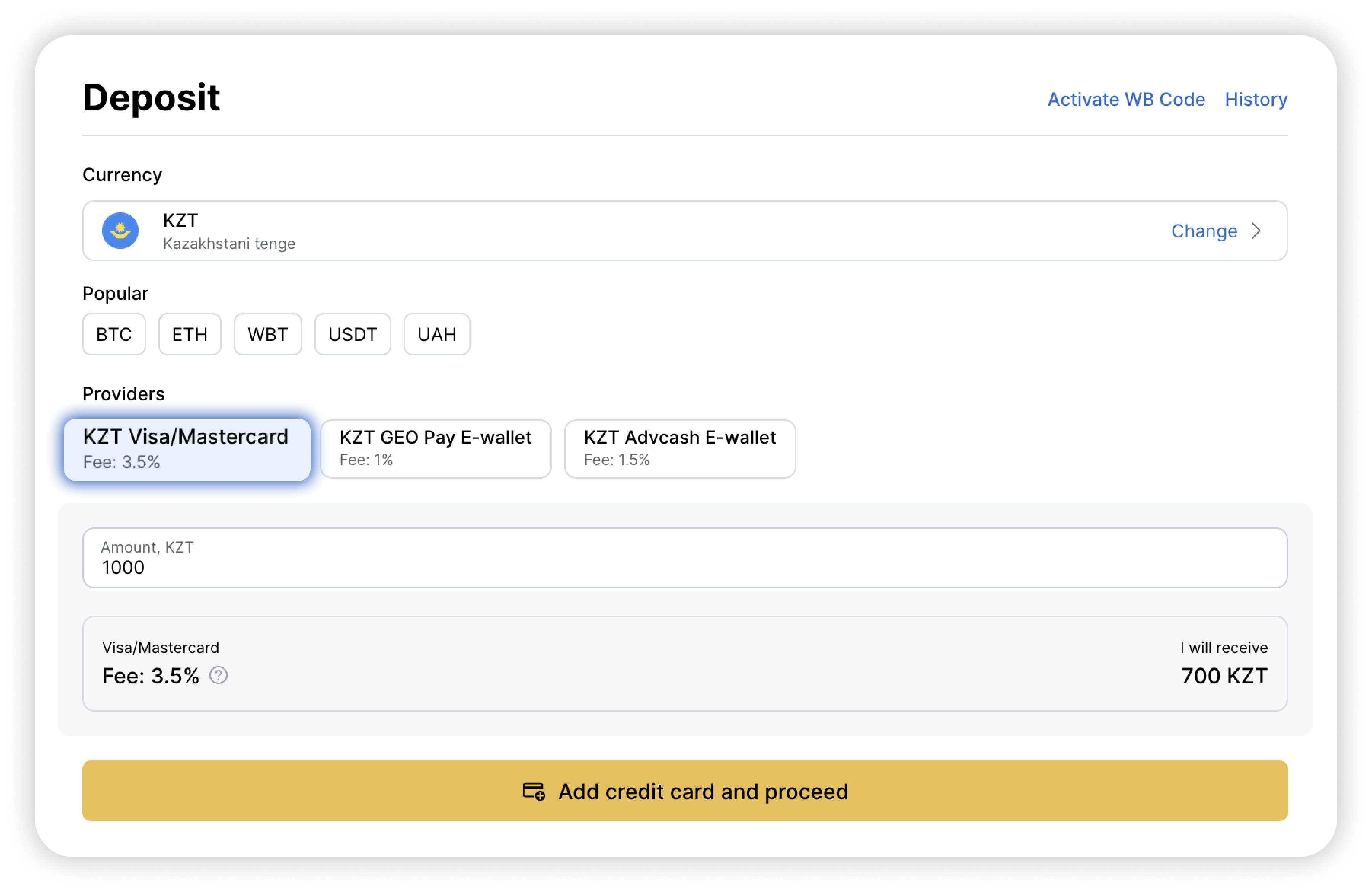Select WBT popular currency
Image resolution: width=1372 pixels, height=892 pixels.
point(268,335)
